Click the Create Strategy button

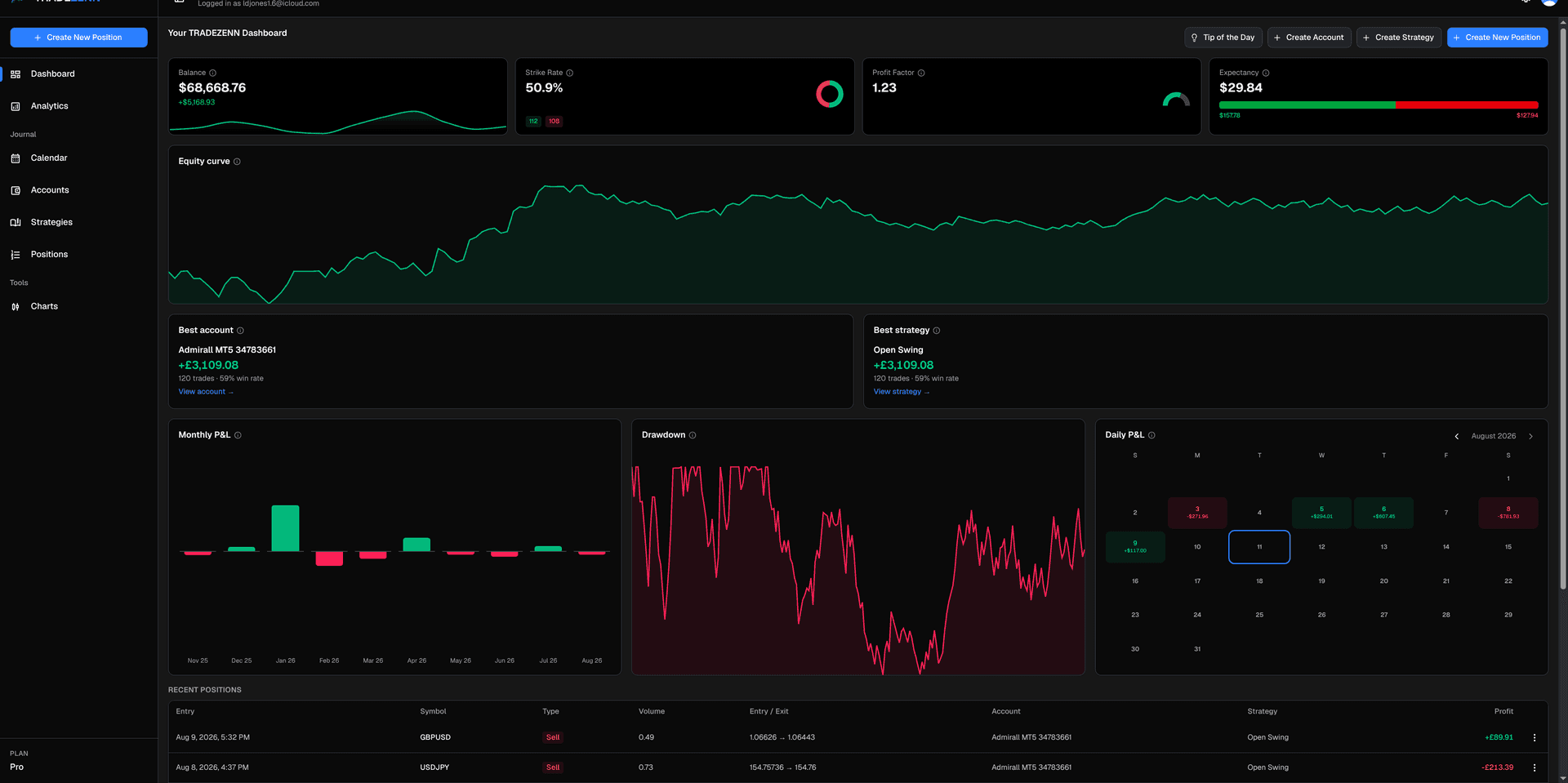(x=1398, y=38)
